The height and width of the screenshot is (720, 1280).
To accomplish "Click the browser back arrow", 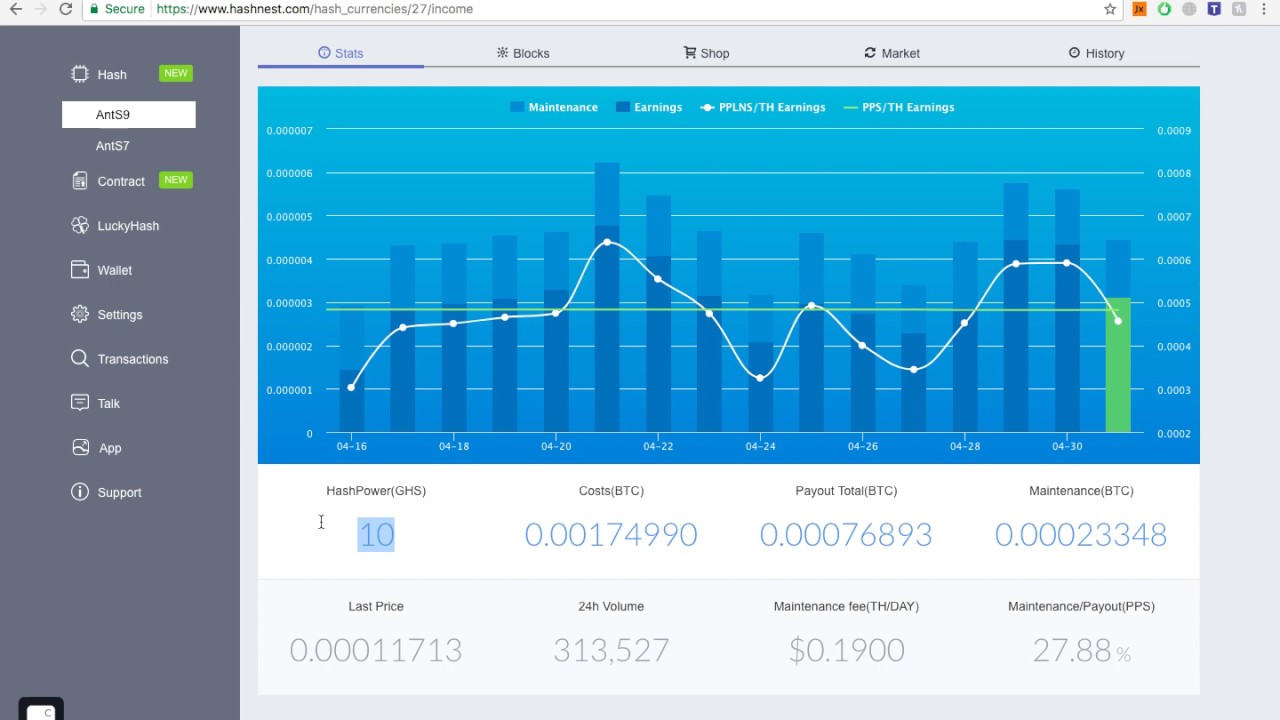I will pyautogui.click(x=15, y=9).
